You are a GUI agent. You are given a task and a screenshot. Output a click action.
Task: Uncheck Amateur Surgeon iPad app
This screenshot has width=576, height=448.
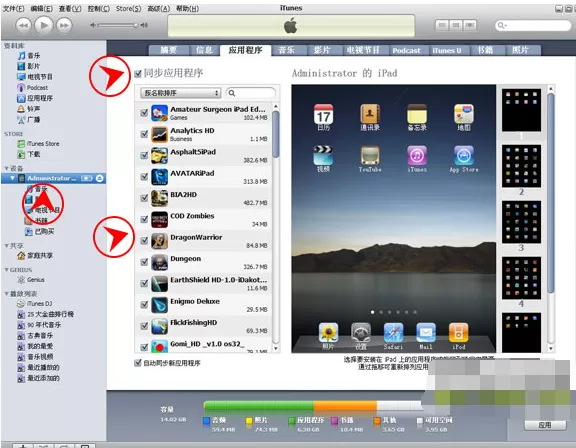point(144,113)
